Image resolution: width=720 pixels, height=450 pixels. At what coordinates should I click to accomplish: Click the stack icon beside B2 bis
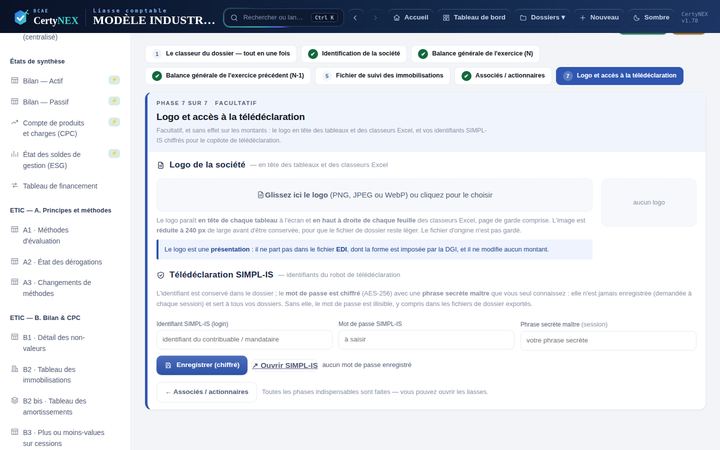point(15,400)
